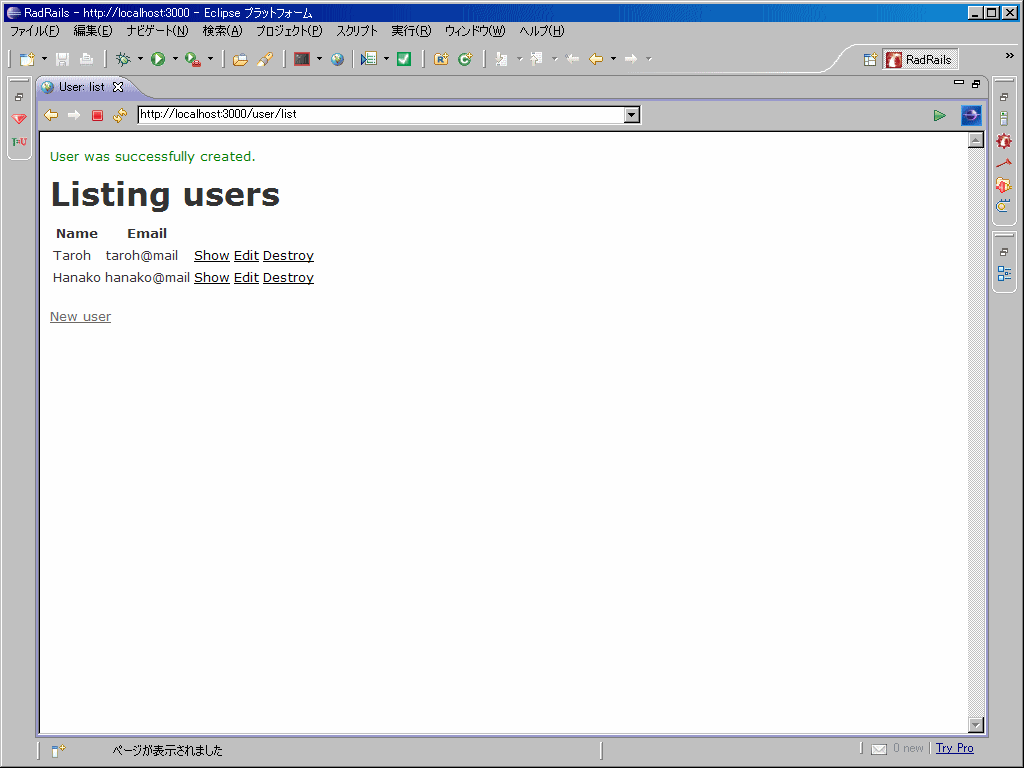The image size is (1024, 768).
Task: Click the Save disk icon
Action: coord(63,59)
